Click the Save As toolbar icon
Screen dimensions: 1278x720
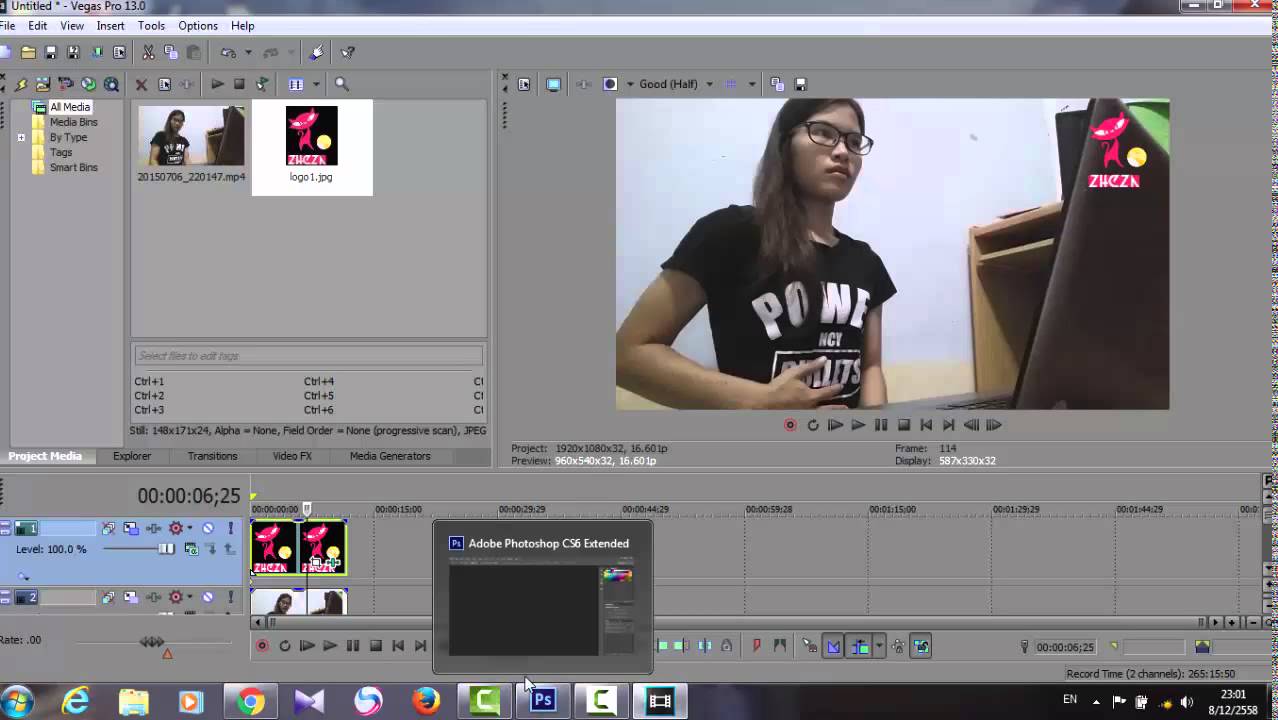pyautogui.click(x=74, y=53)
